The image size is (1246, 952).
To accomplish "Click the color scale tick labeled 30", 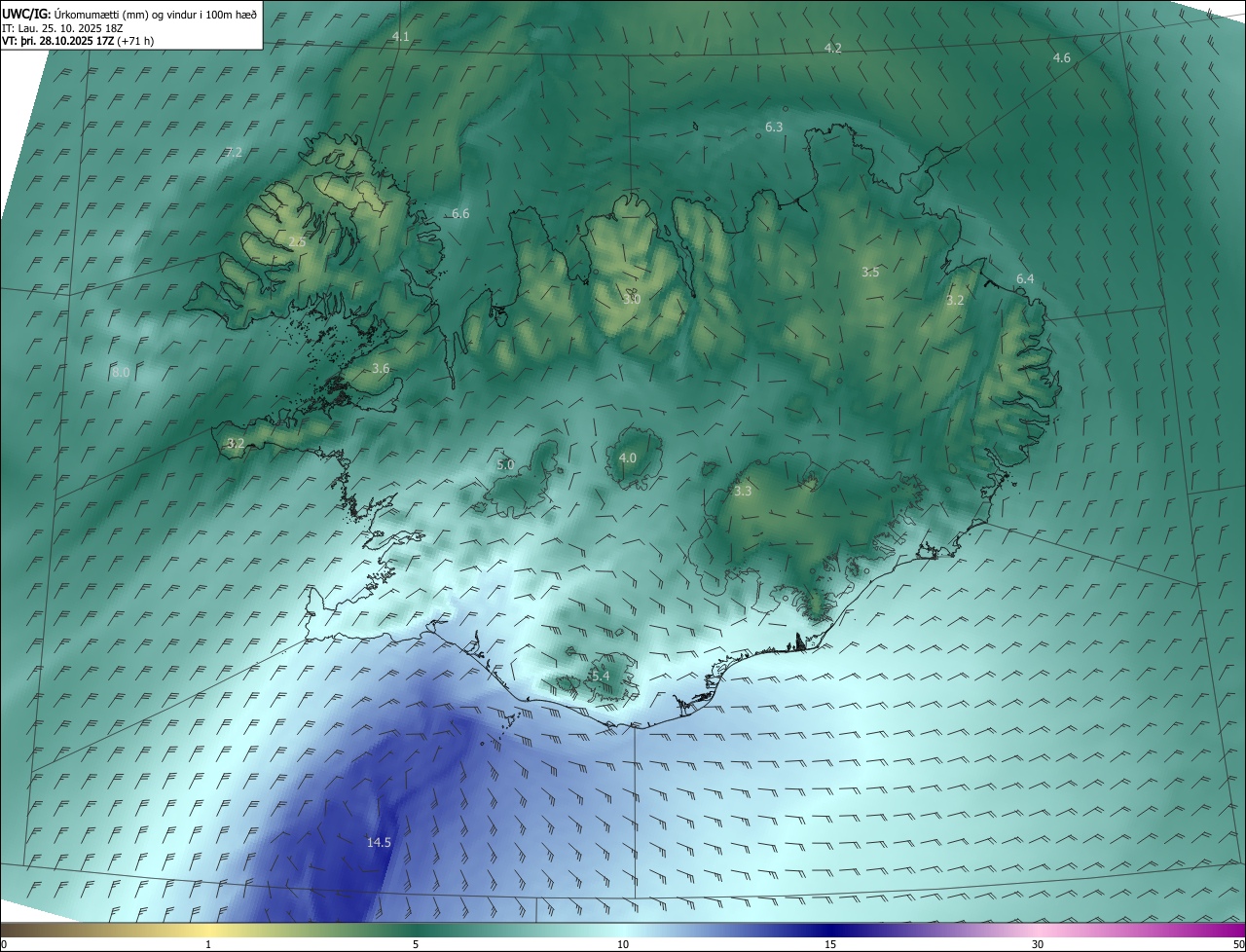I will pos(1038,944).
